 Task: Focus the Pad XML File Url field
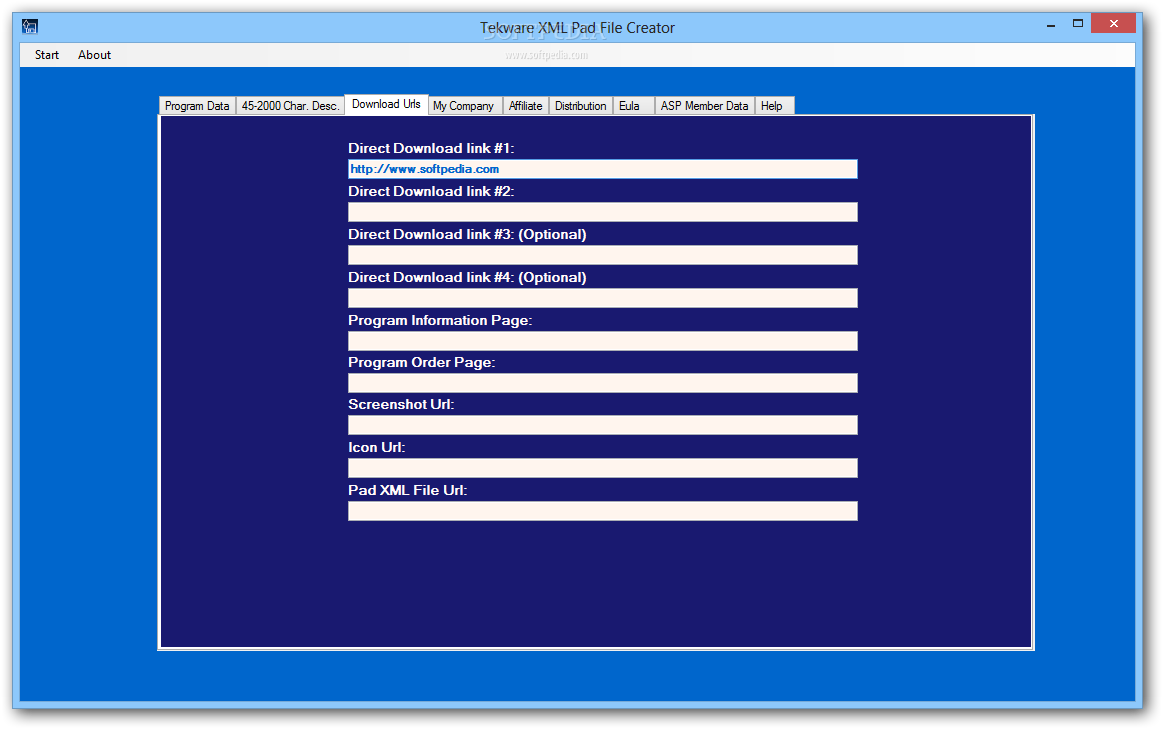point(602,511)
